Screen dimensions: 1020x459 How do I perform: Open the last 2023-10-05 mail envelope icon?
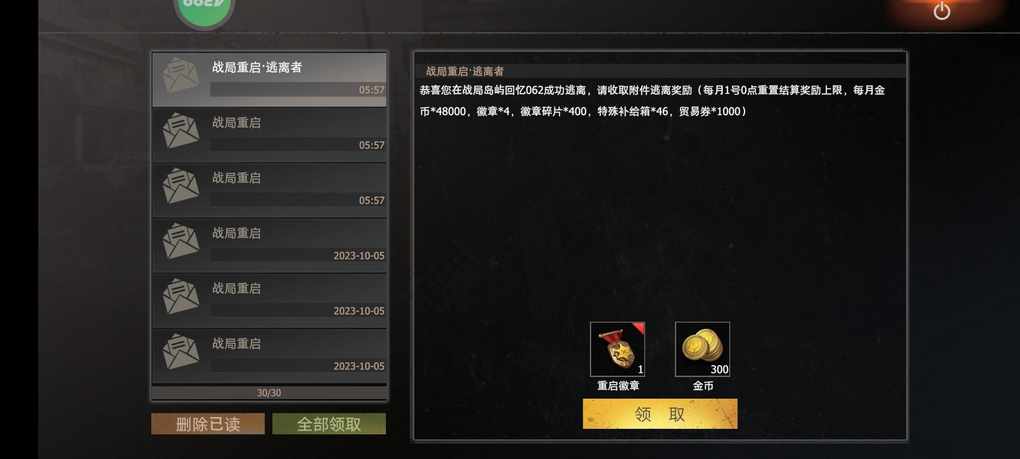(x=180, y=352)
